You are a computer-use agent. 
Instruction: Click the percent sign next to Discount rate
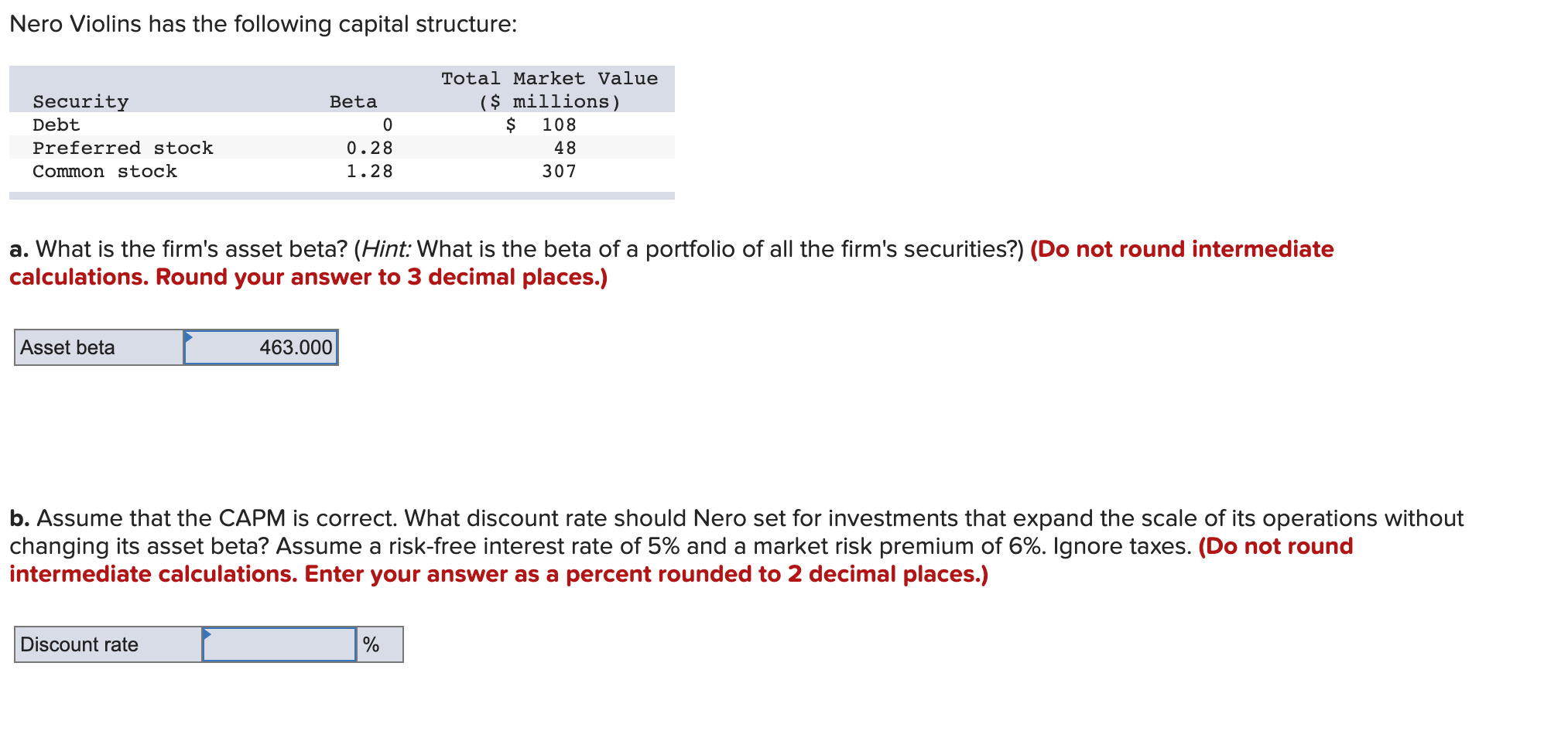[371, 644]
